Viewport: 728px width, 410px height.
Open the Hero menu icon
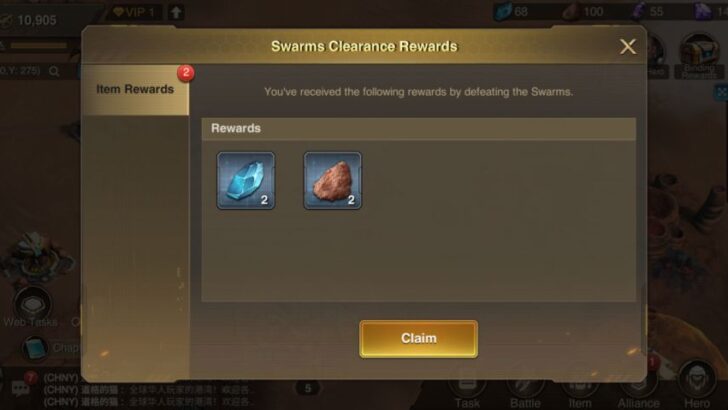[697, 386]
